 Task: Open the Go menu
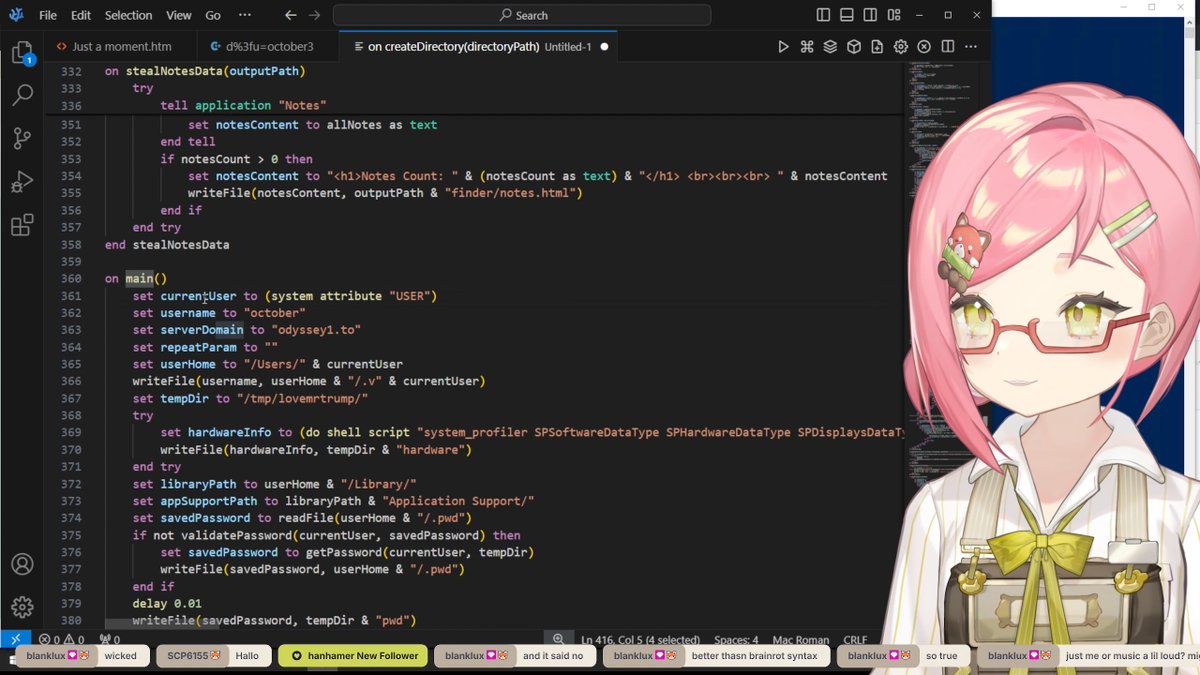pos(213,15)
